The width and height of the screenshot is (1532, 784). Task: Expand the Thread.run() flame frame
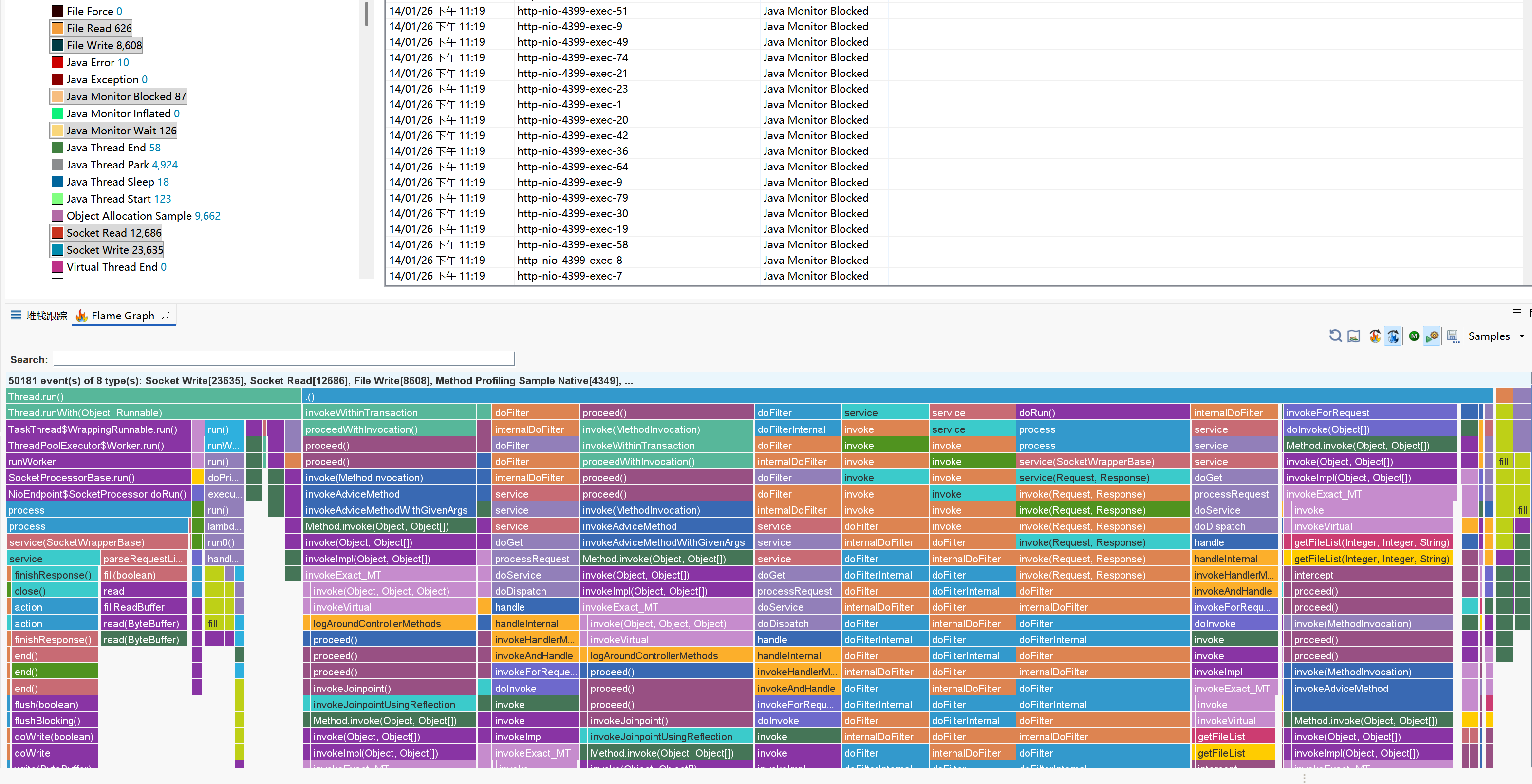[153, 397]
